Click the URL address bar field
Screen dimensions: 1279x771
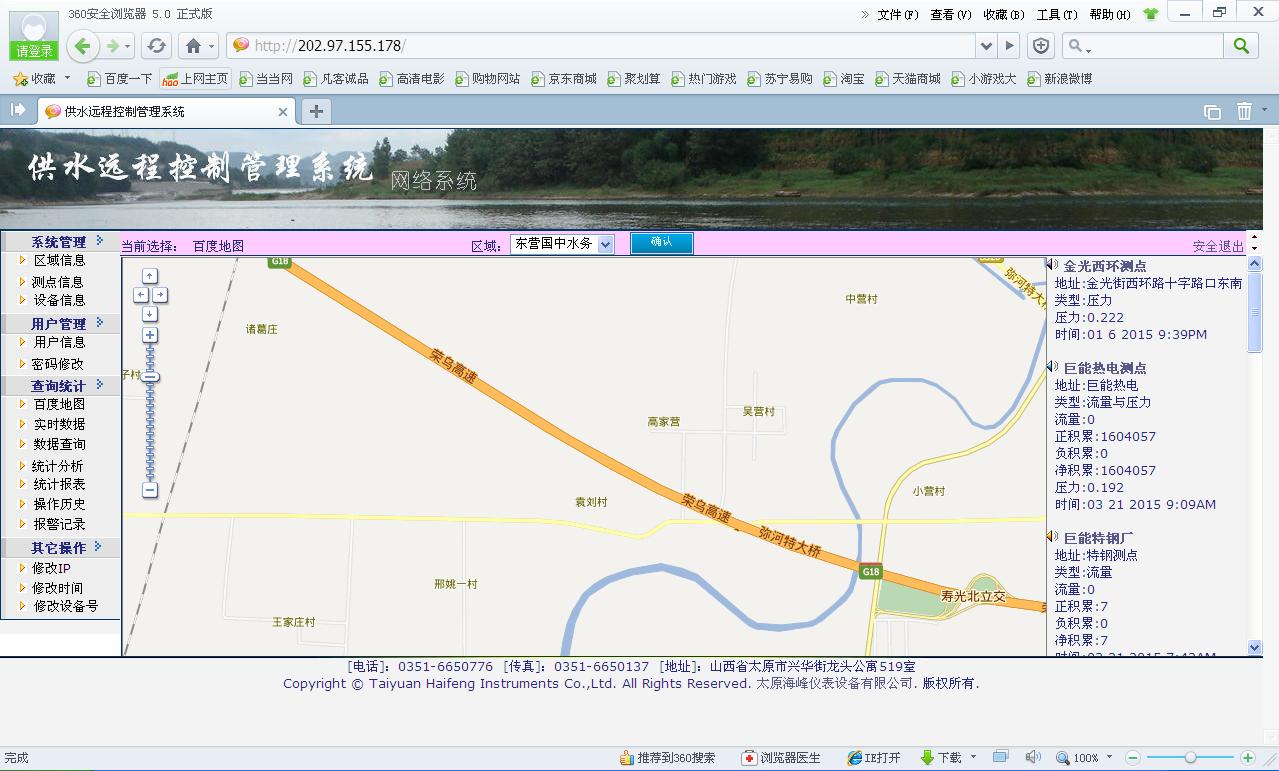(x=600, y=46)
